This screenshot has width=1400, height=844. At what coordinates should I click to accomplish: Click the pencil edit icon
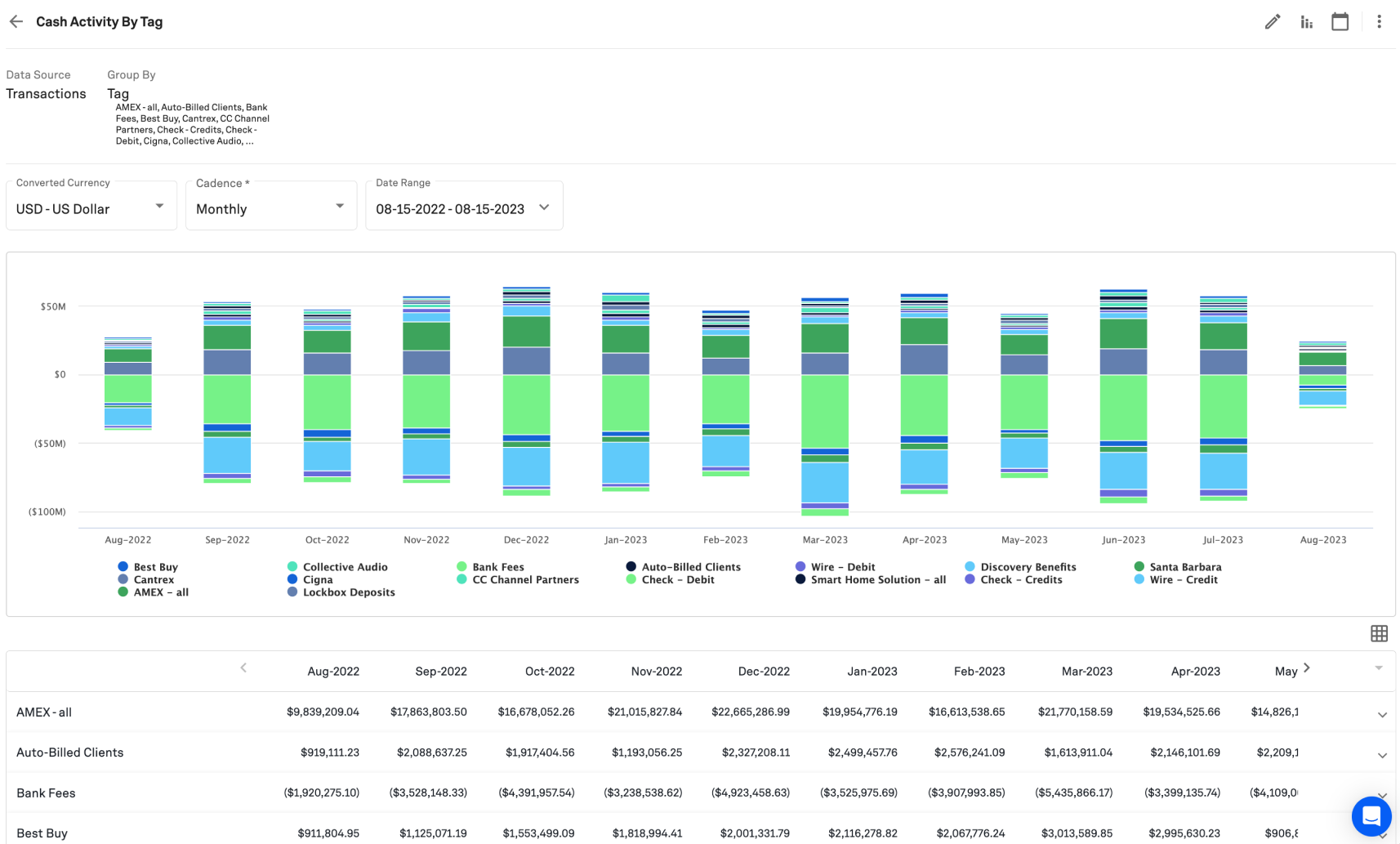(x=1272, y=22)
